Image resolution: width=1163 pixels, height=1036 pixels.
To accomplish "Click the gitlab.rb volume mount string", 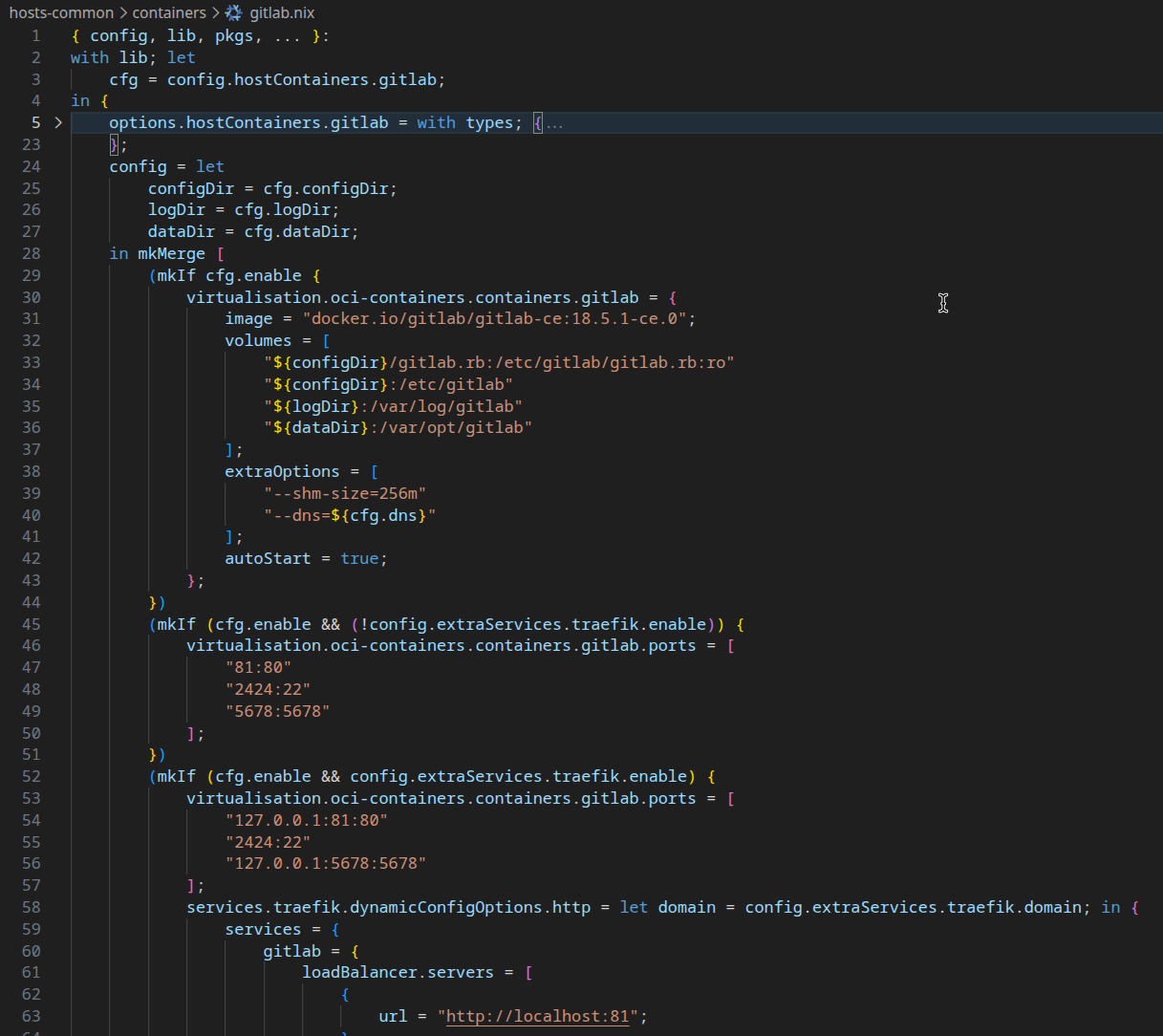I will coord(499,362).
